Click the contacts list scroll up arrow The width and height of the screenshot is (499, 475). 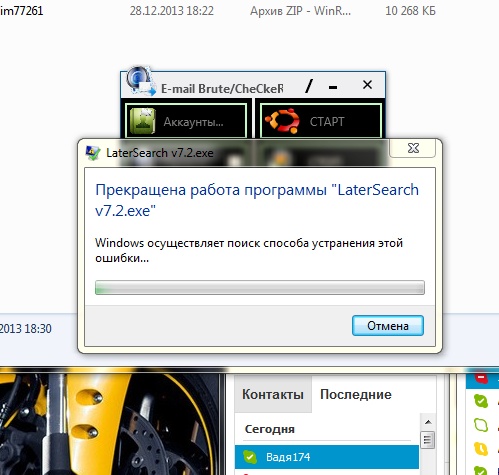(x=428, y=422)
